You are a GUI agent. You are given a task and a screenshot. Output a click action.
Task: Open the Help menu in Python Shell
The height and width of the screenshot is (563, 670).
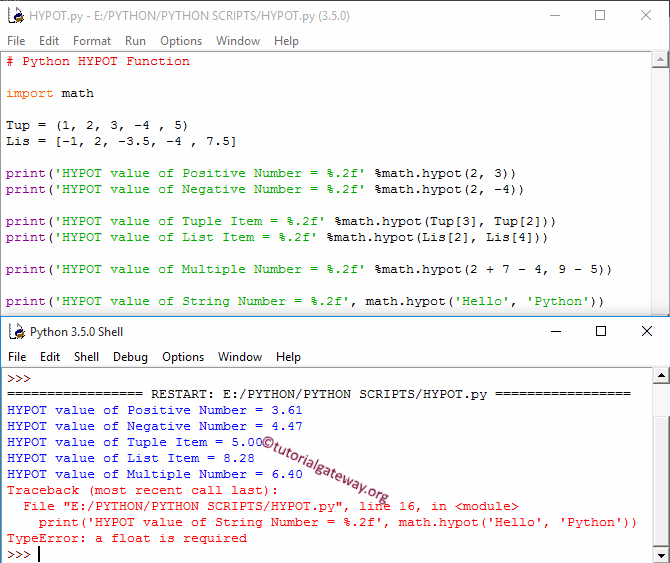(x=288, y=357)
